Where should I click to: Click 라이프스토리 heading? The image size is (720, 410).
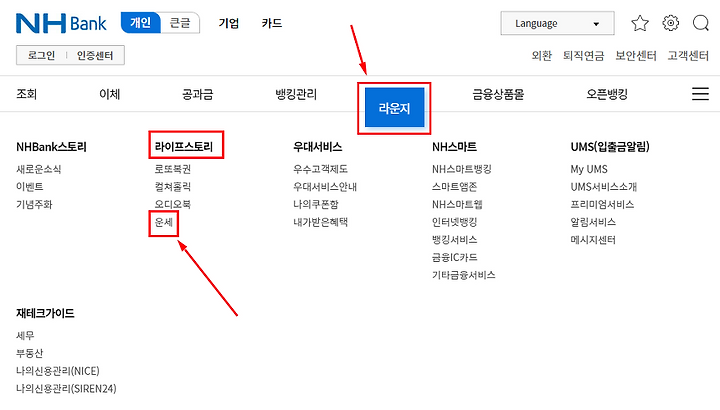click(x=184, y=147)
